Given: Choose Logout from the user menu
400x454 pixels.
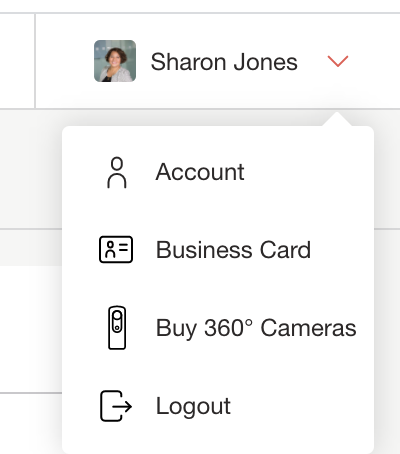Looking at the screenshot, I should pyautogui.click(x=218, y=406).
